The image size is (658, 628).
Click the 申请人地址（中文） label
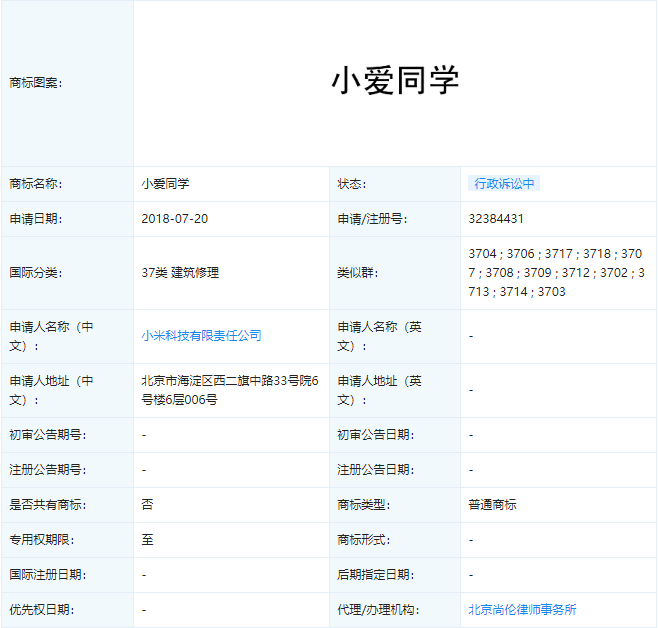click(51, 390)
